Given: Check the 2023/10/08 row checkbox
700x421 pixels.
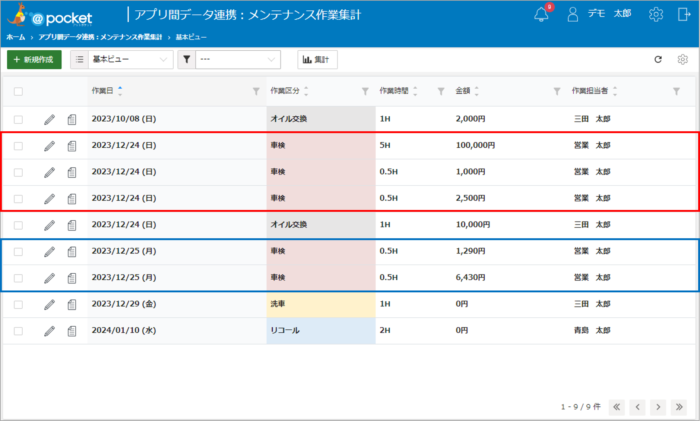Looking at the screenshot, I should pyautogui.click(x=18, y=120).
